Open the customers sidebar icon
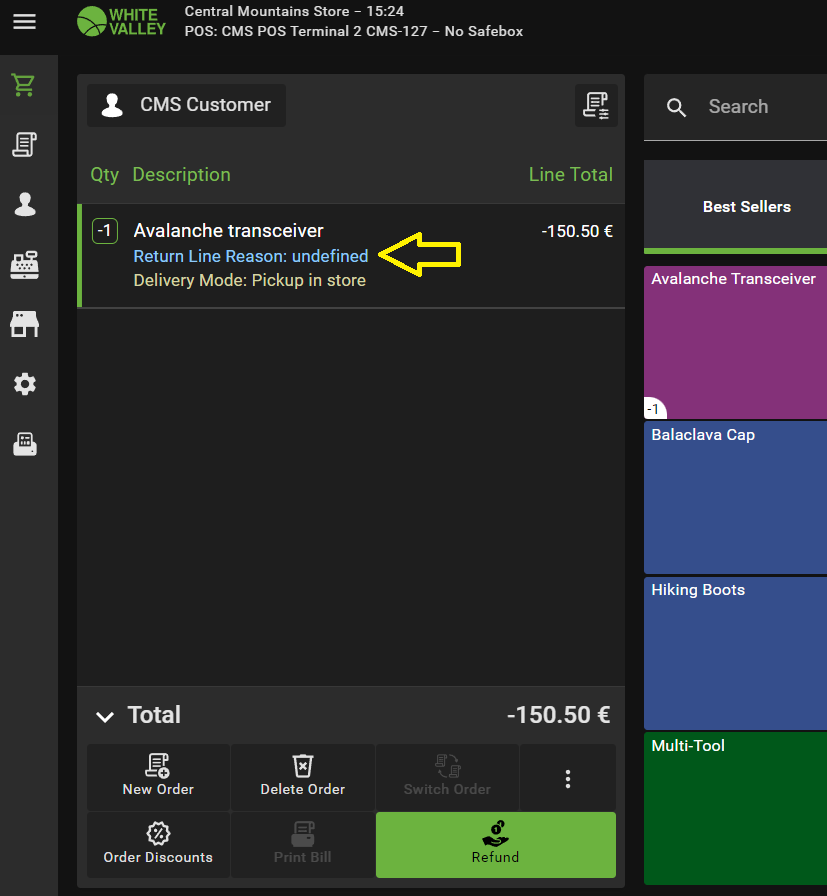 click(x=24, y=205)
